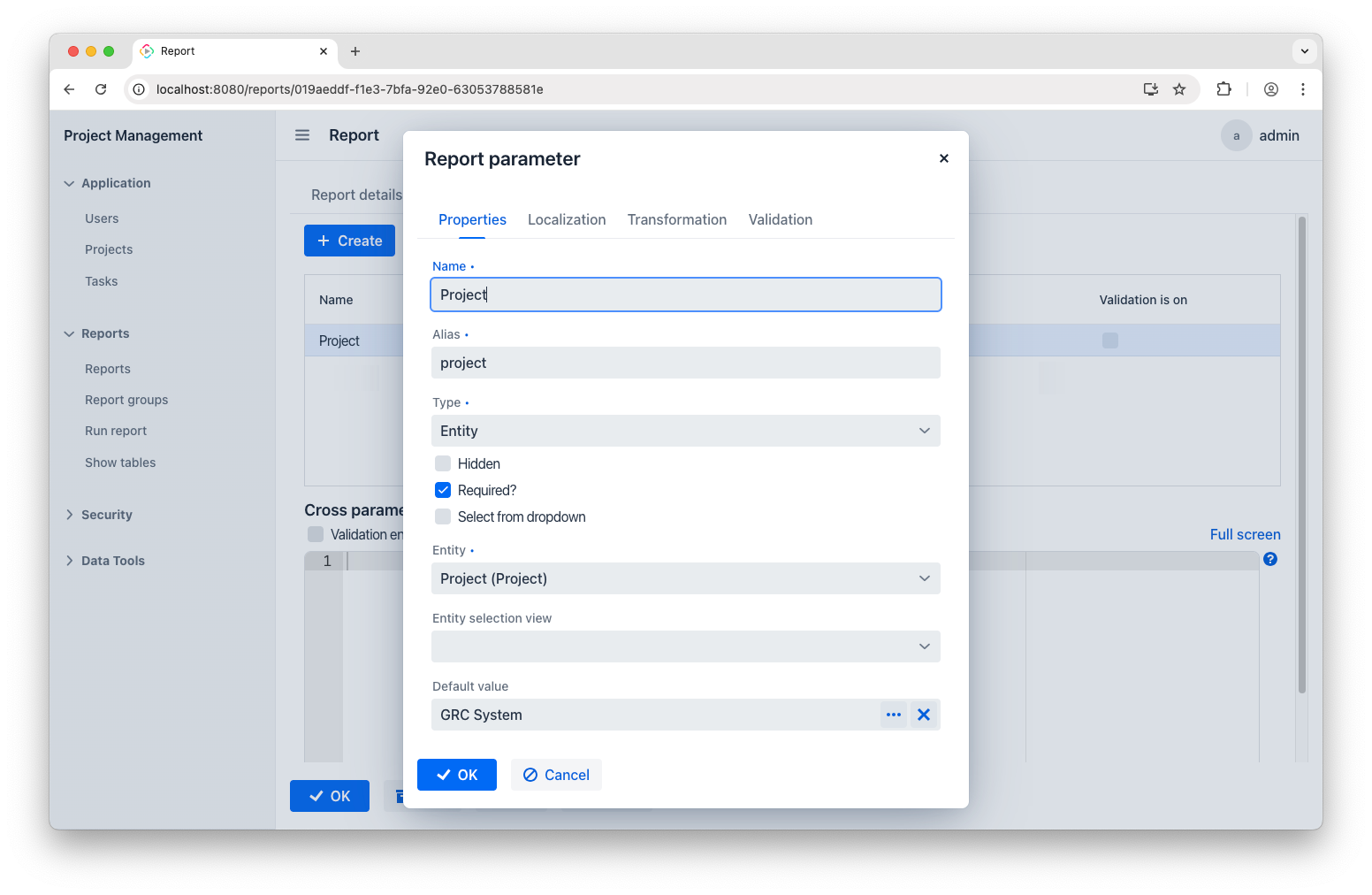Enable the Hidden checkbox
Screen dimensions: 1372x895
tap(443, 463)
